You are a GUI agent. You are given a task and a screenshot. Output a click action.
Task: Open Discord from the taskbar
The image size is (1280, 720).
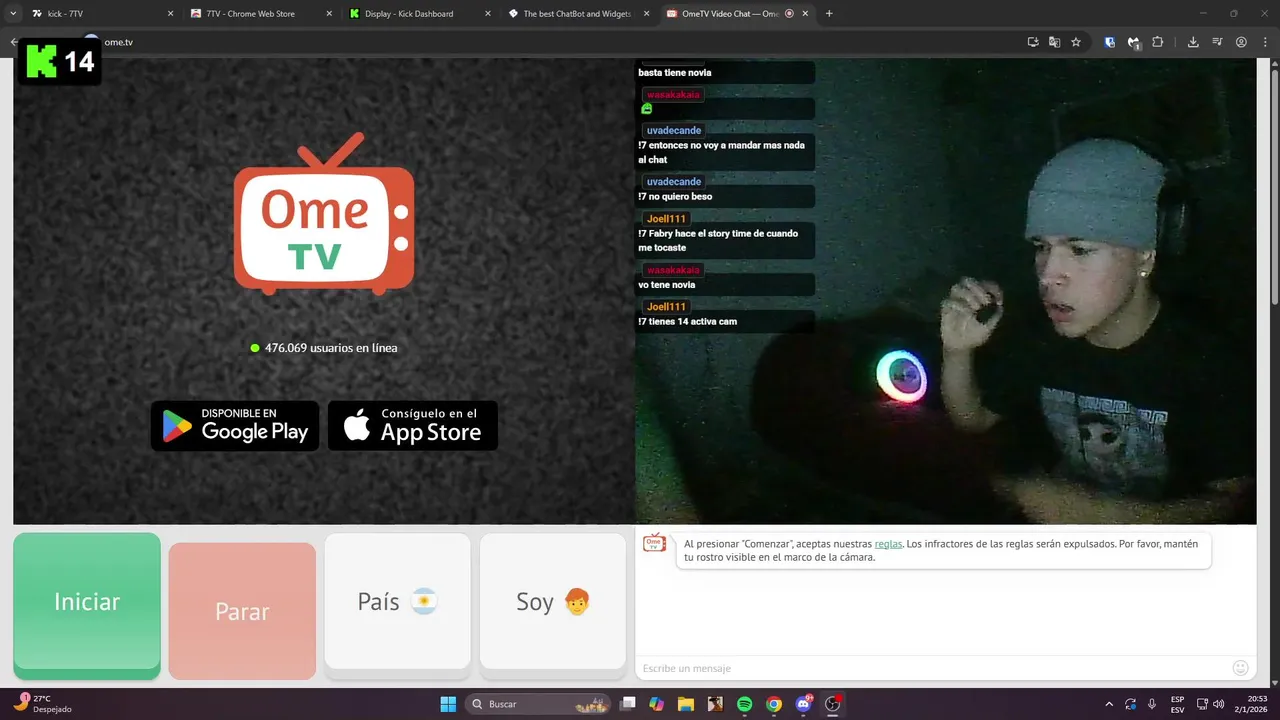click(803, 704)
